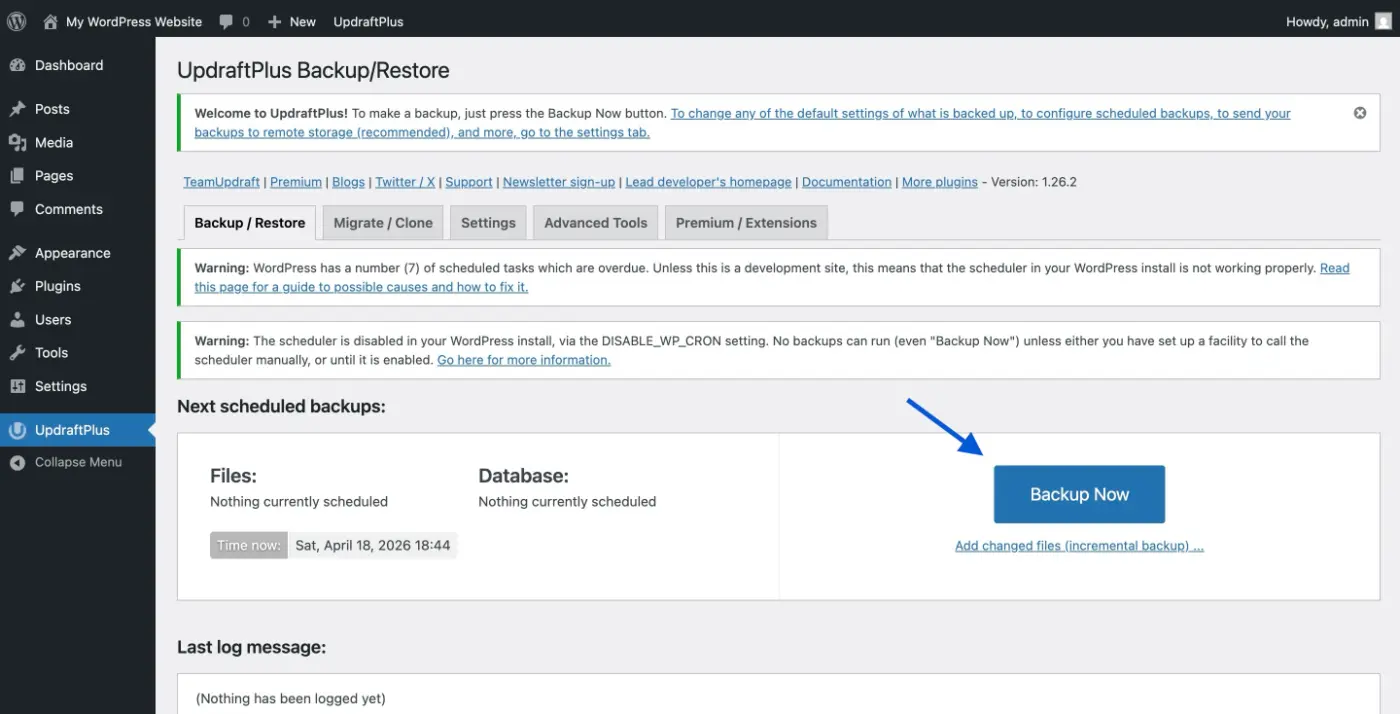Click the plus icon next to New
Viewport: 1400px width, 714px height.
click(275, 21)
